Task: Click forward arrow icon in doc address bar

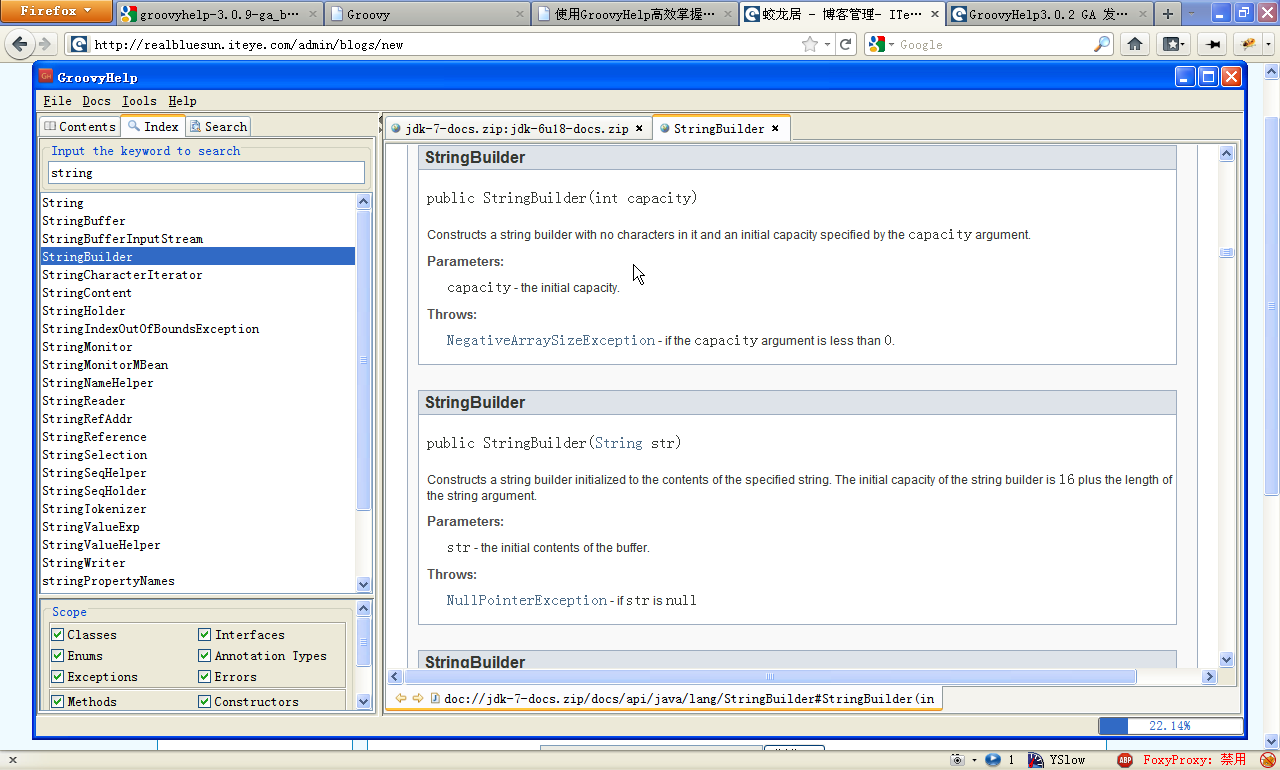Action: point(418,698)
